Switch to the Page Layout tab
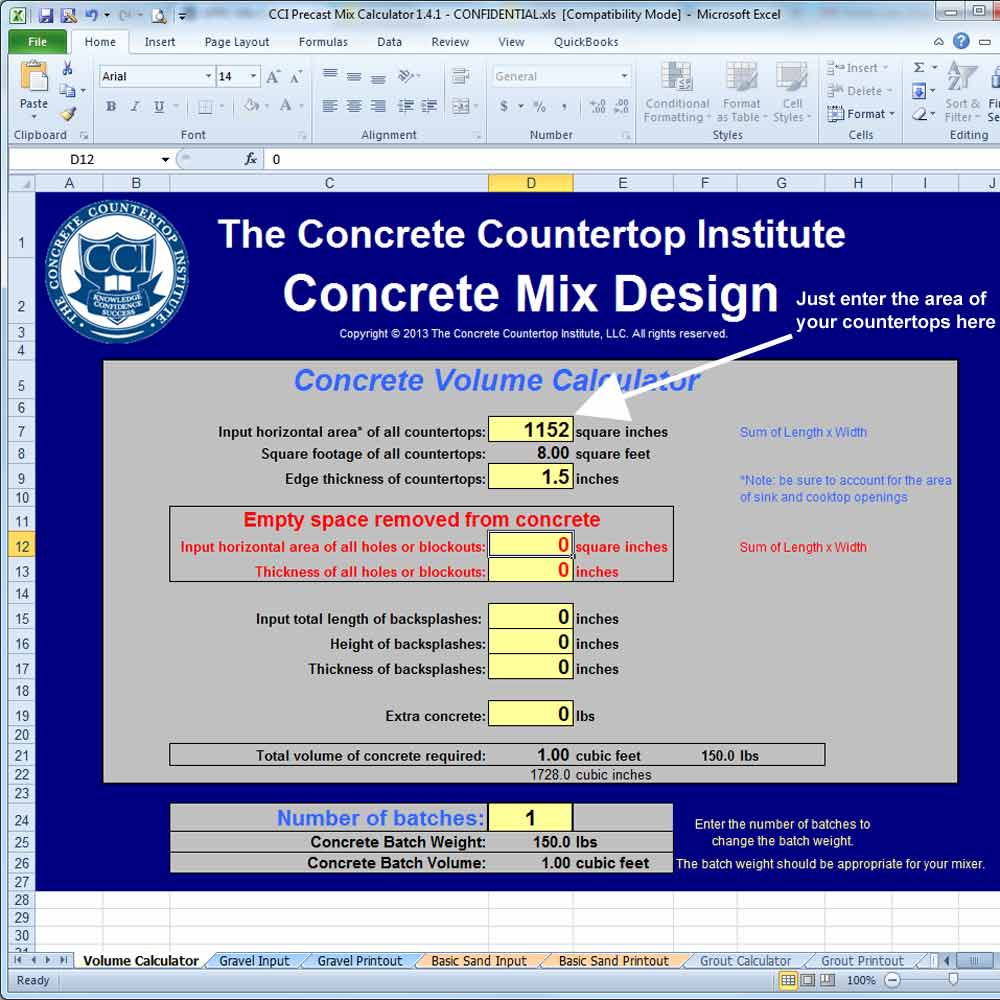Viewport: 1000px width, 1000px height. click(237, 41)
